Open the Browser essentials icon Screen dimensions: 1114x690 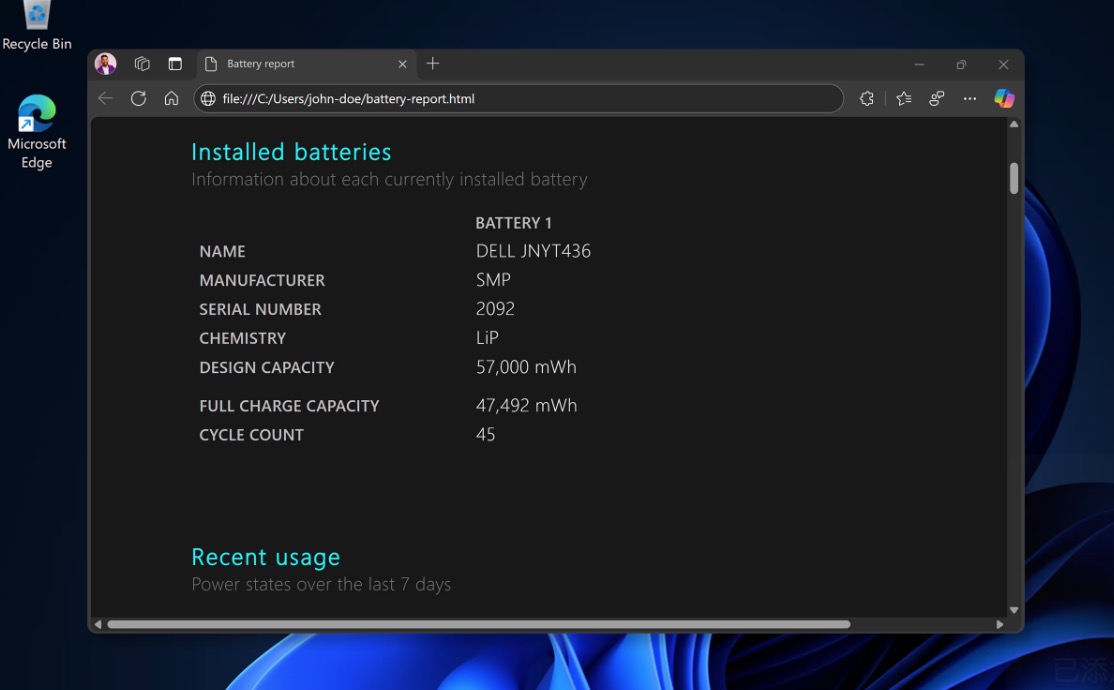937,99
